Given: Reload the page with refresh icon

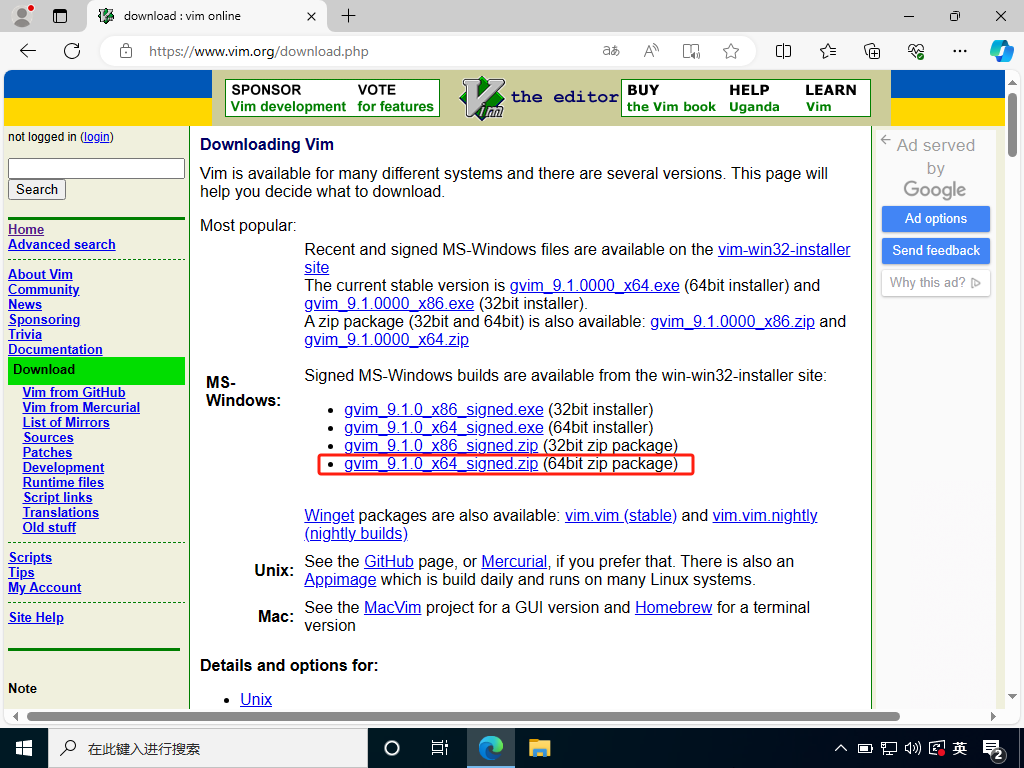Looking at the screenshot, I should click(x=72, y=51).
